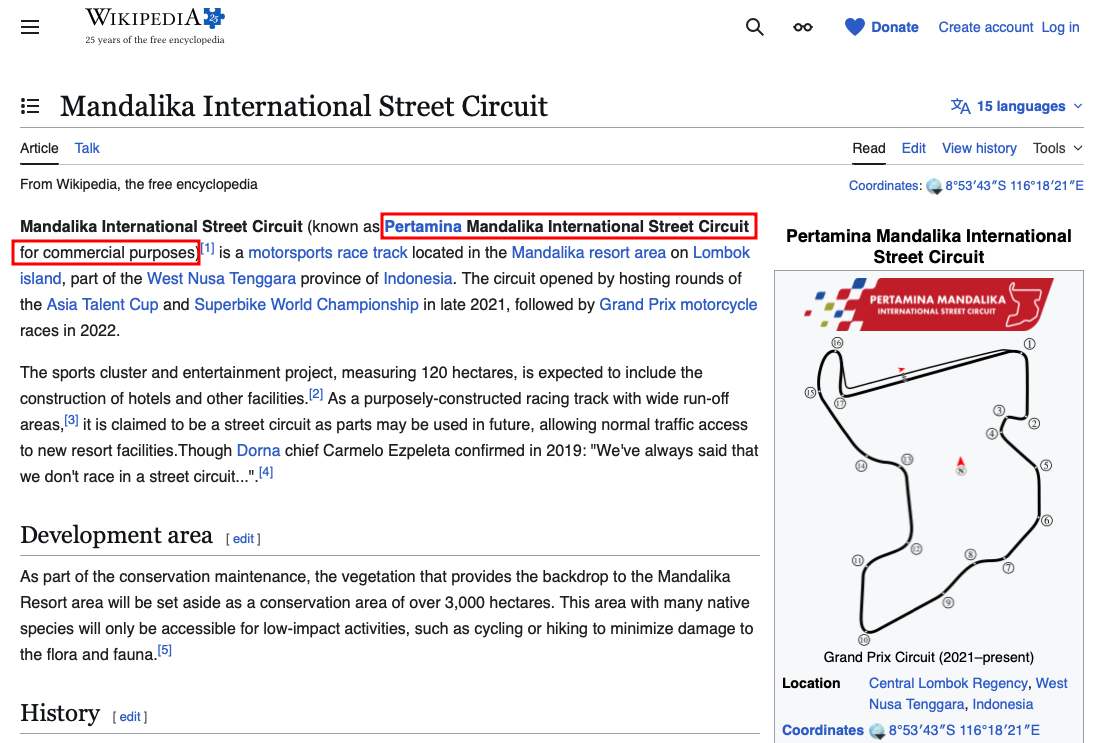Click the article title Mandalika International Street Circuit
1094x743 pixels.
[x=304, y=106]
